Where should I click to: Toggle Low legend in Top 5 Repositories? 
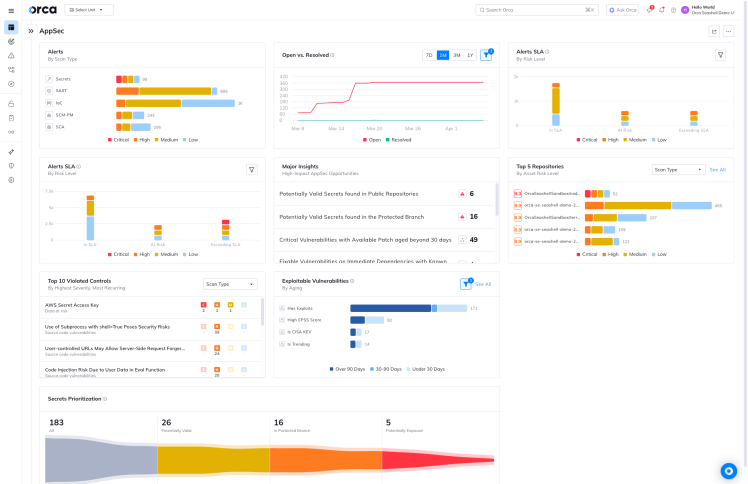click(x=659, y=254)
